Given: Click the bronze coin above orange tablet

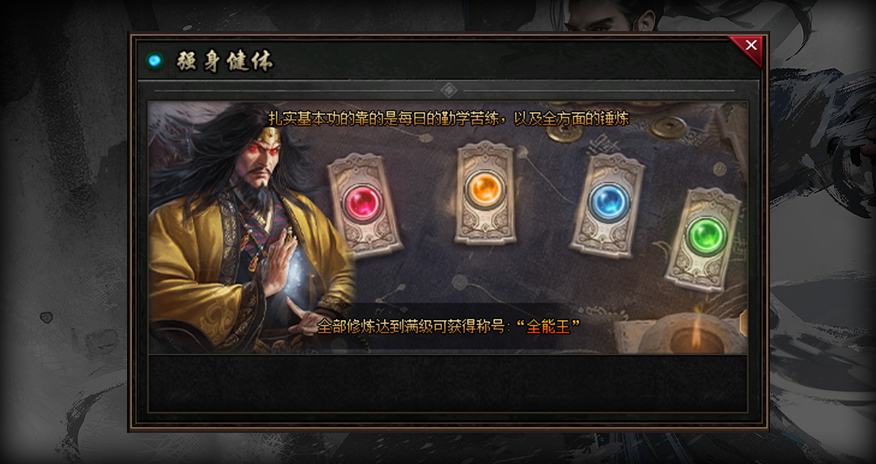Looking at the screenshot, I should pyautogui.click(x=564, y=133).
